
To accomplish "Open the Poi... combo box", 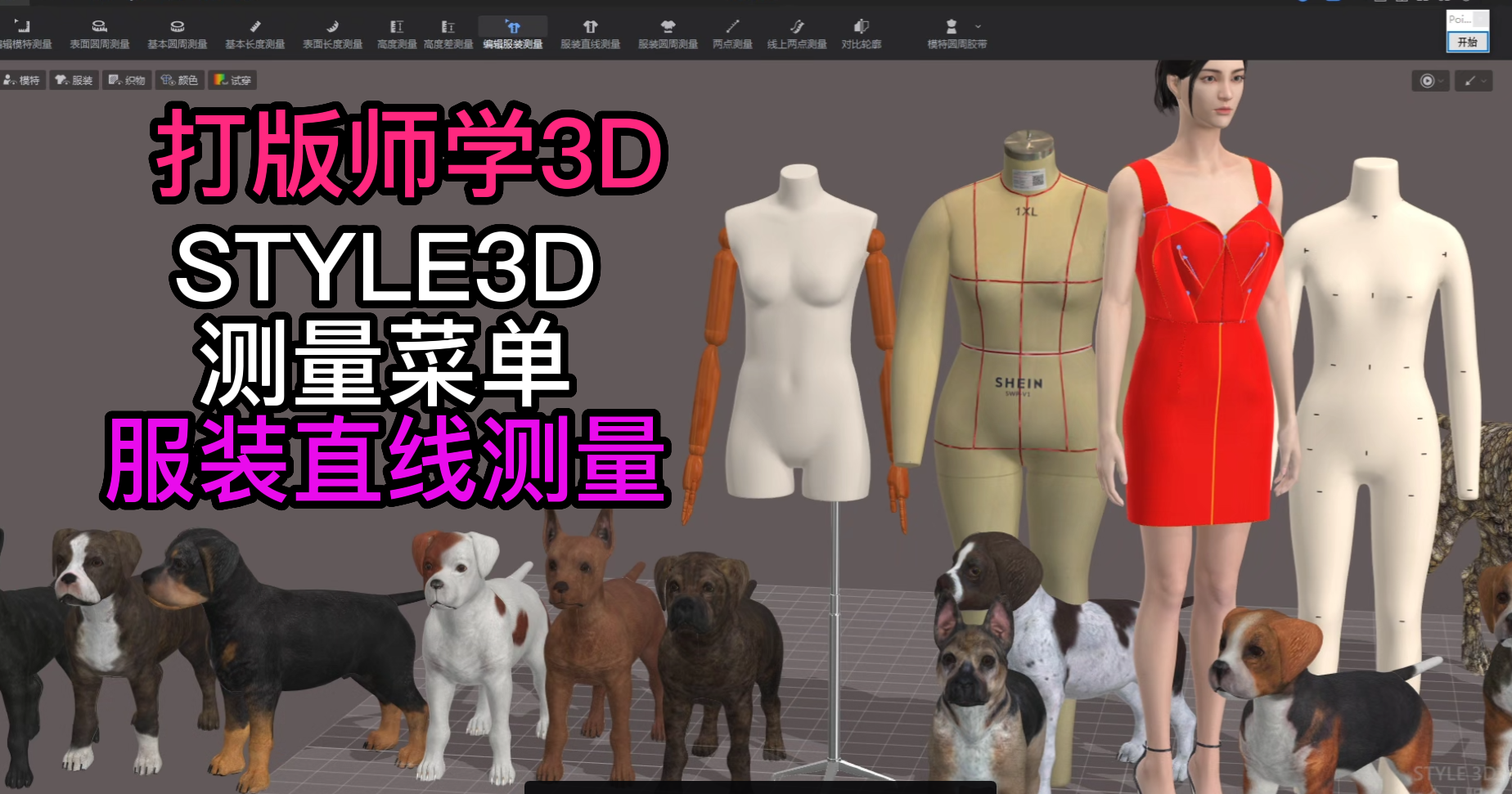I will tap(1468, 19).
